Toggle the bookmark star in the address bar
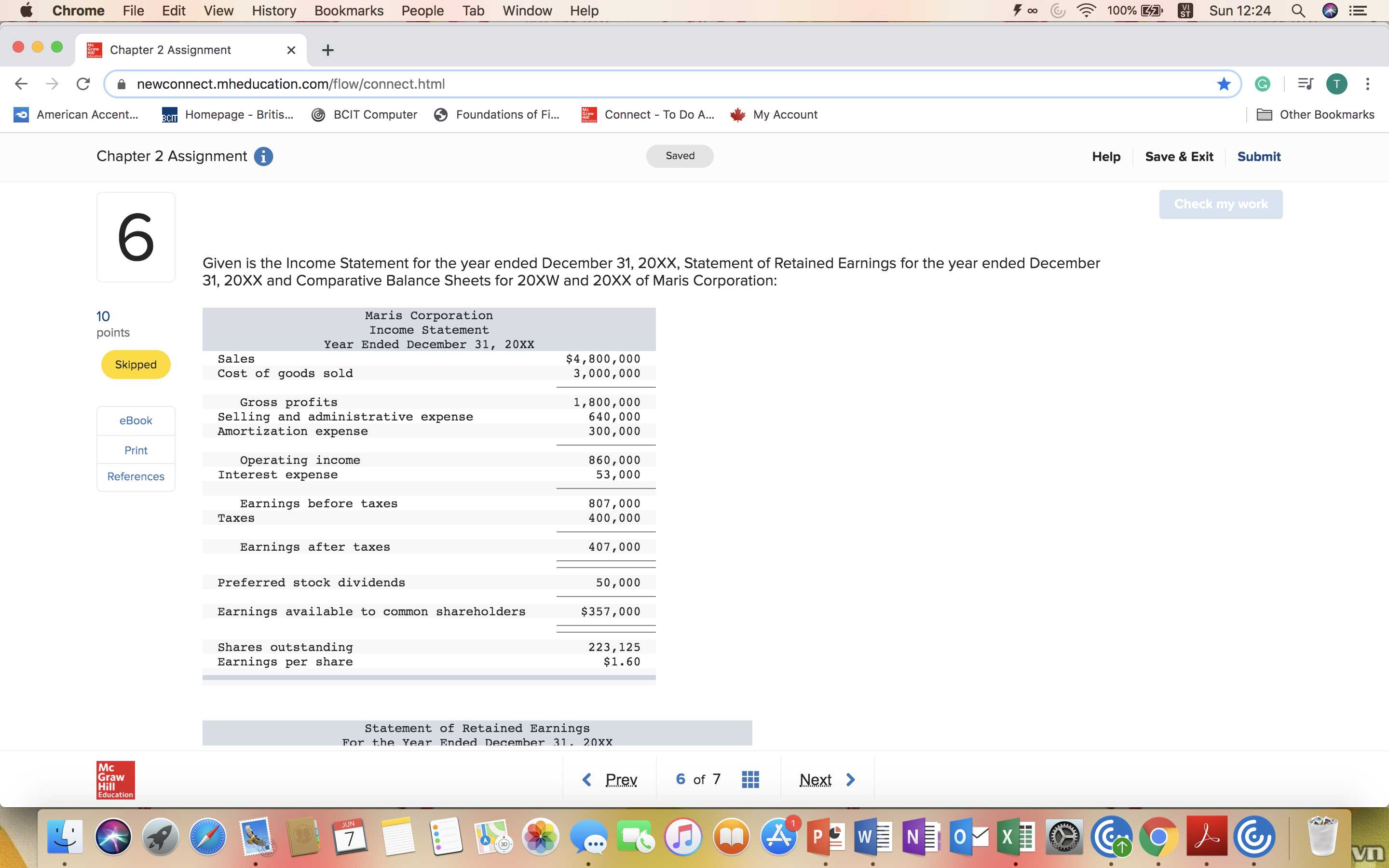1389x868 pixels. (x=1224, y=84)
